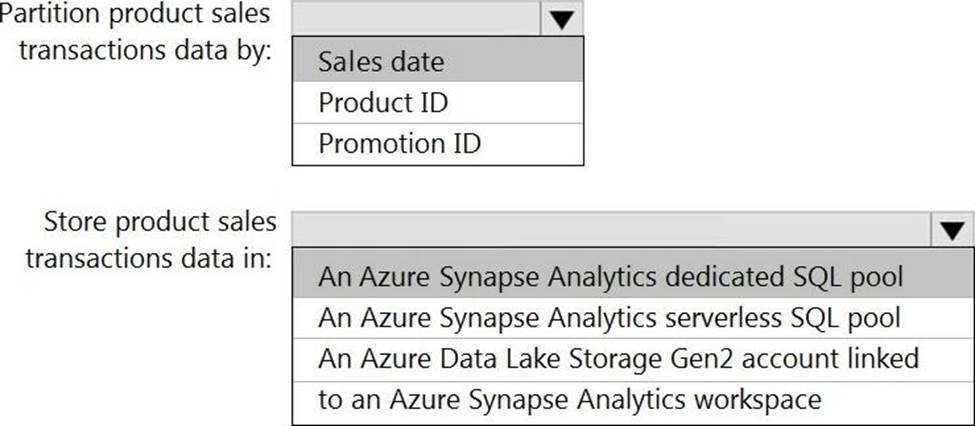
Task: Choose Product ID from the list
Action: point(383,103)
